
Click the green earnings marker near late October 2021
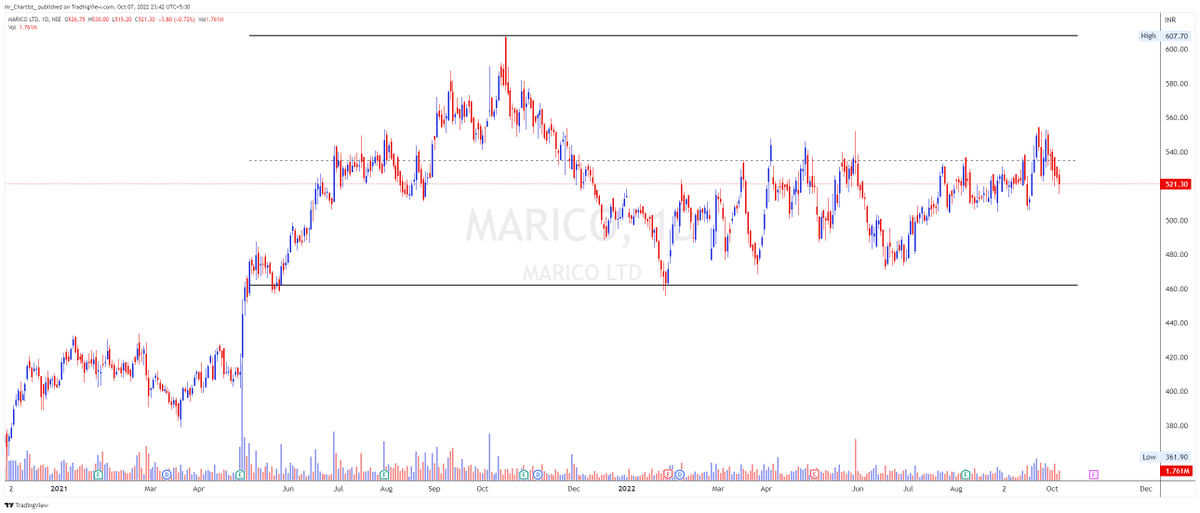[x=525, y=474]
